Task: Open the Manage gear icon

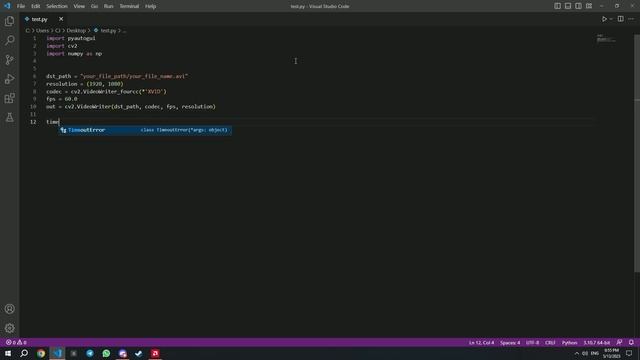Action: tap(9, 328)
